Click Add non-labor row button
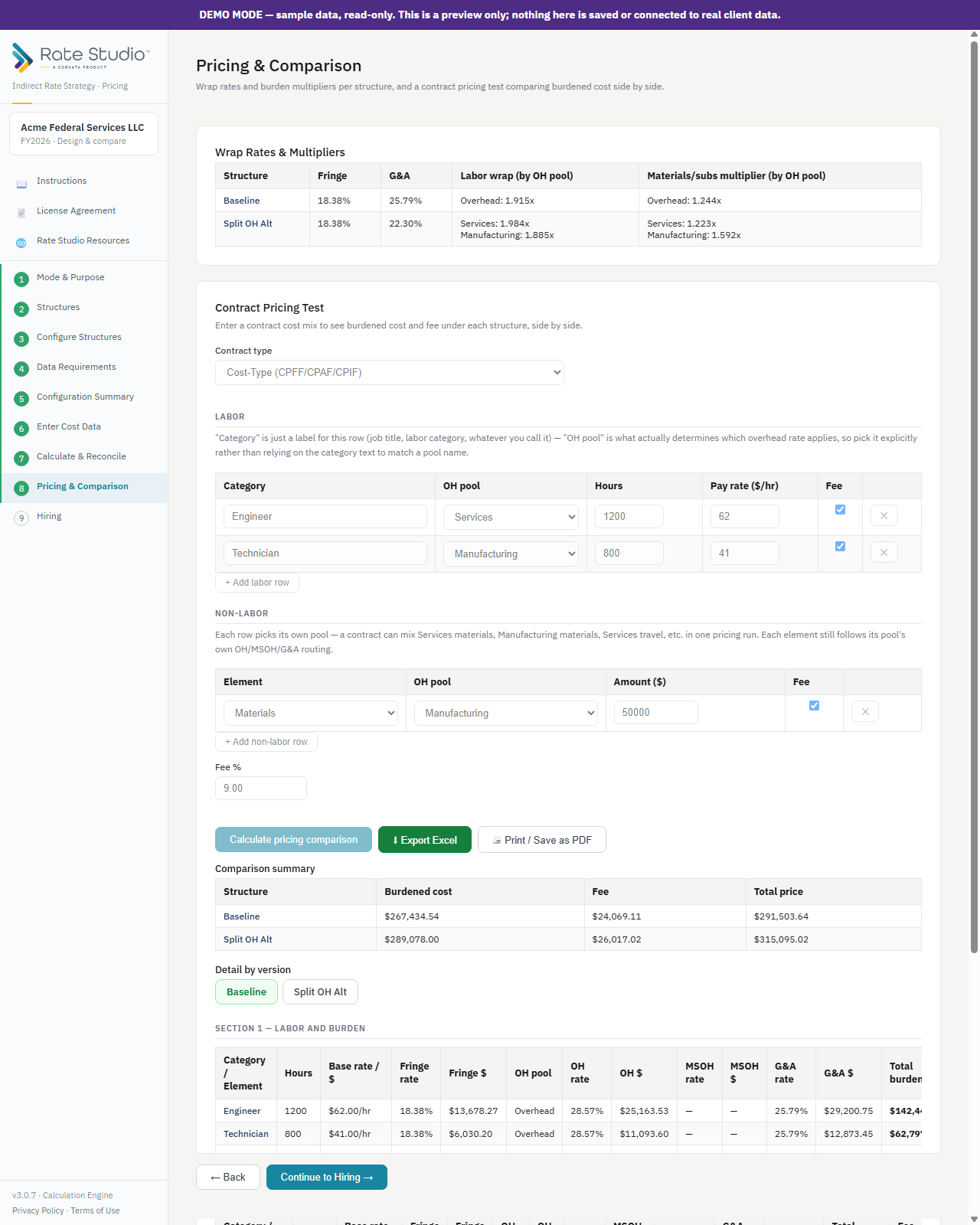Screen dimensions: 980x1225 coord(266,742)
